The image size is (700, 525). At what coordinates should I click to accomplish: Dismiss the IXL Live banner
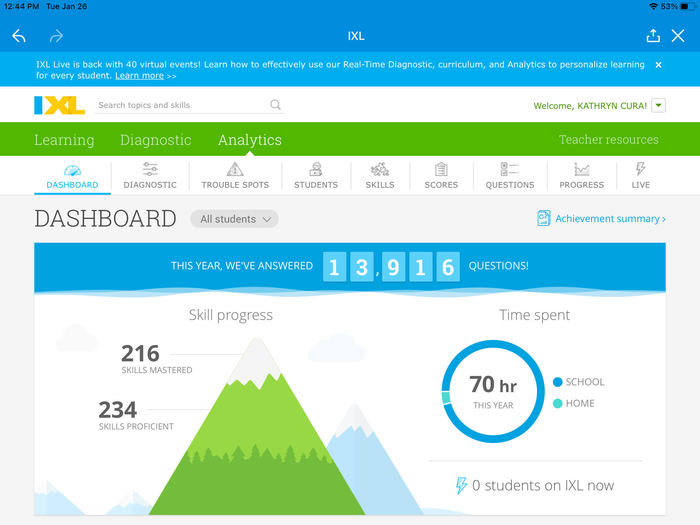[658, 65]
